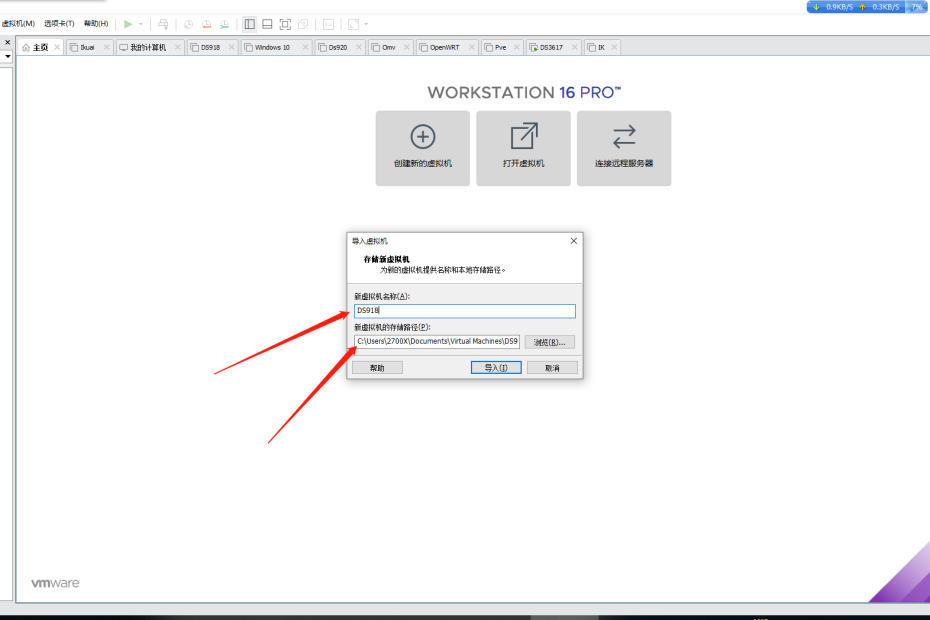Viewport: 930px width, 620px height.
Task: Close the Ds920 tab
Action: [x=359, y=47]
